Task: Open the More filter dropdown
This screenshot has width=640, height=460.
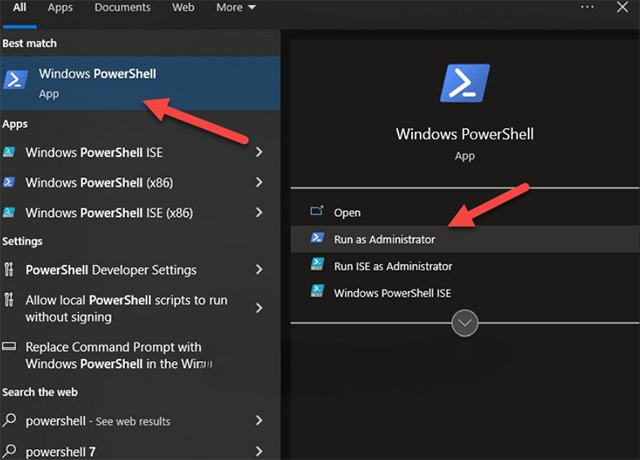Action: pyautogui.click(x=236, y=7)
